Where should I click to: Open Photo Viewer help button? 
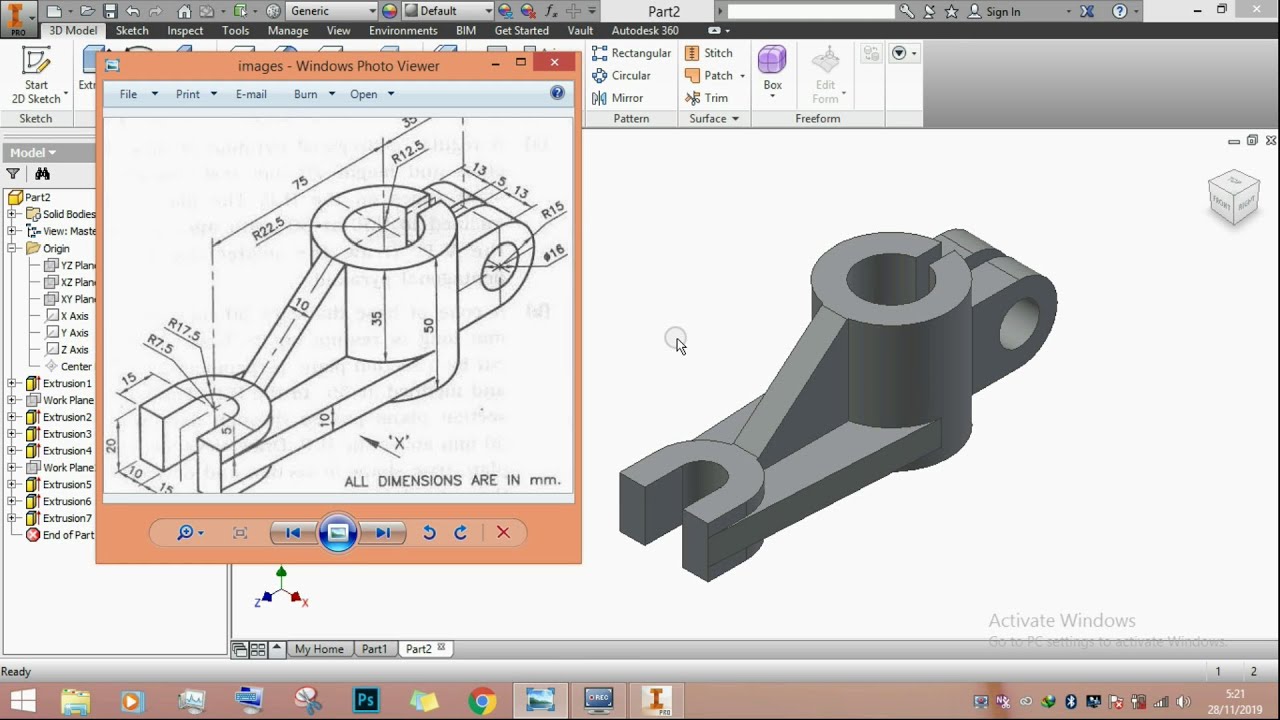point(557,93)
